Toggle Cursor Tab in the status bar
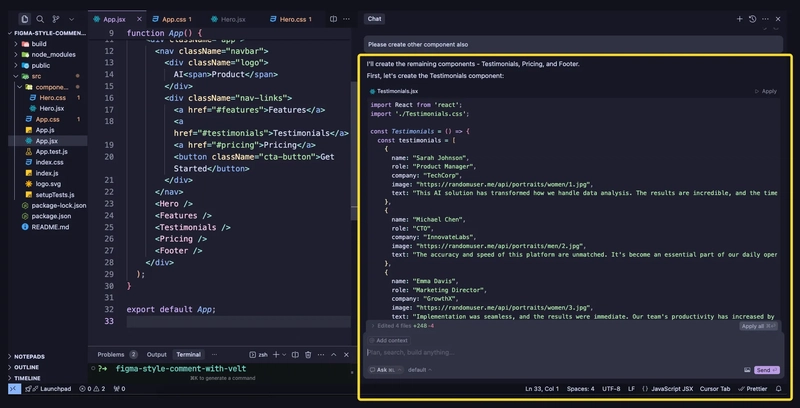Screen dimensions: 800x408 tap(715, 389)
